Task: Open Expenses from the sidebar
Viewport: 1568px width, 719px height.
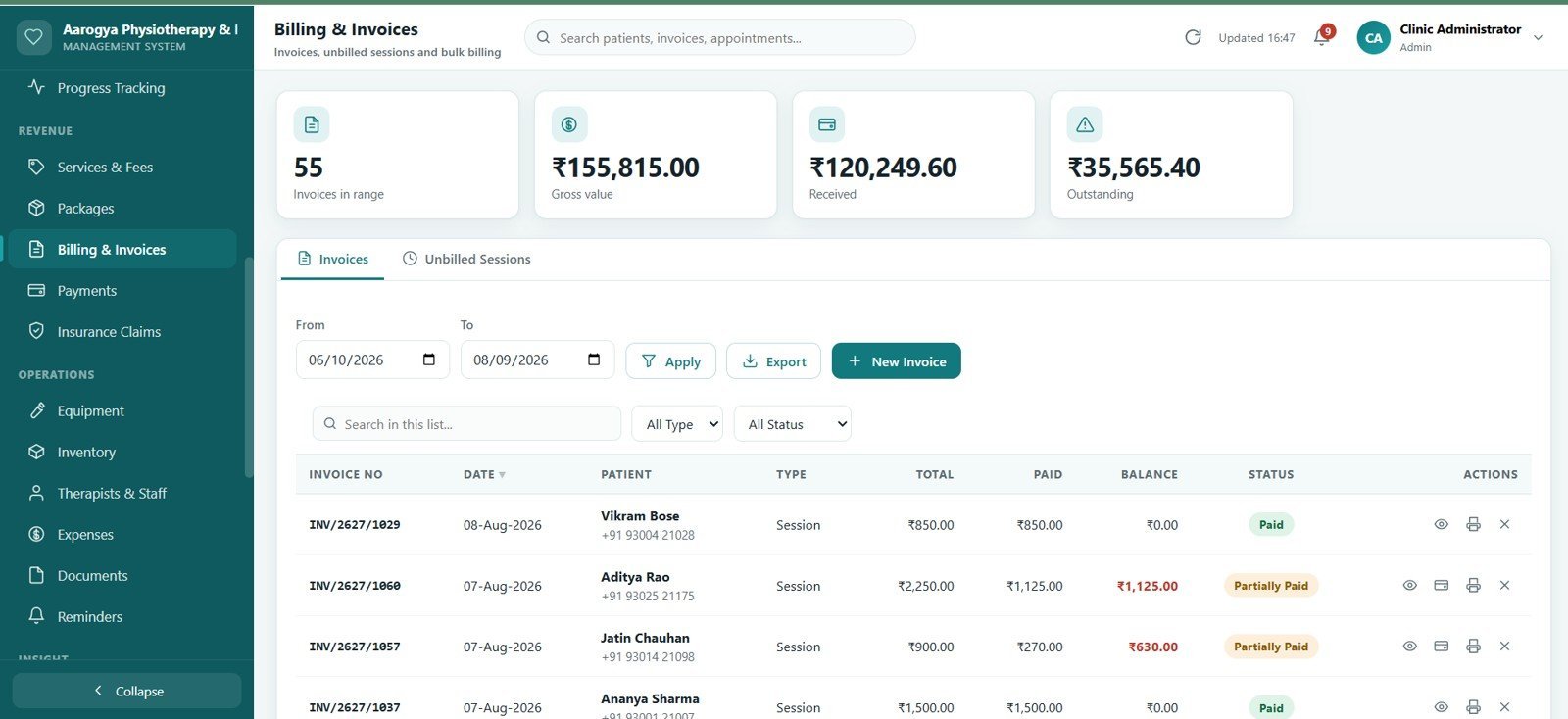Action: pos(122,535)
